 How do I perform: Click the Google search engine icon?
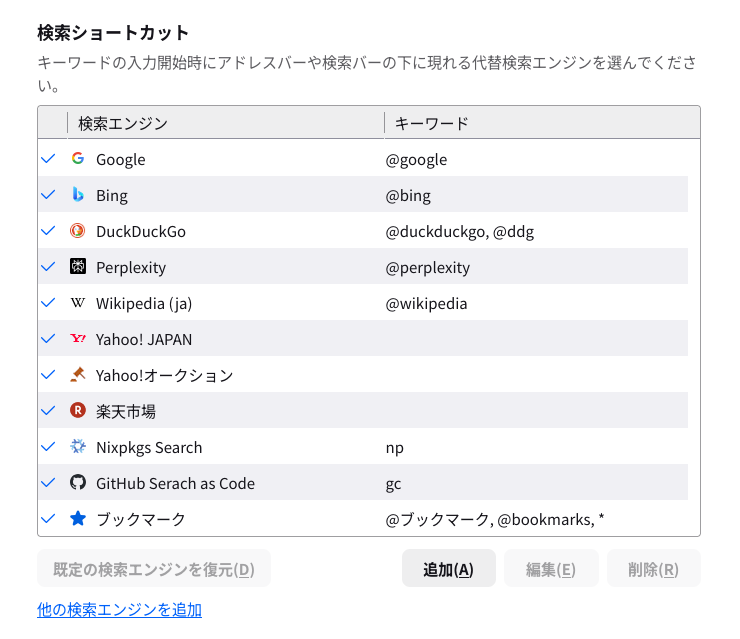click(x=78, y=158)
